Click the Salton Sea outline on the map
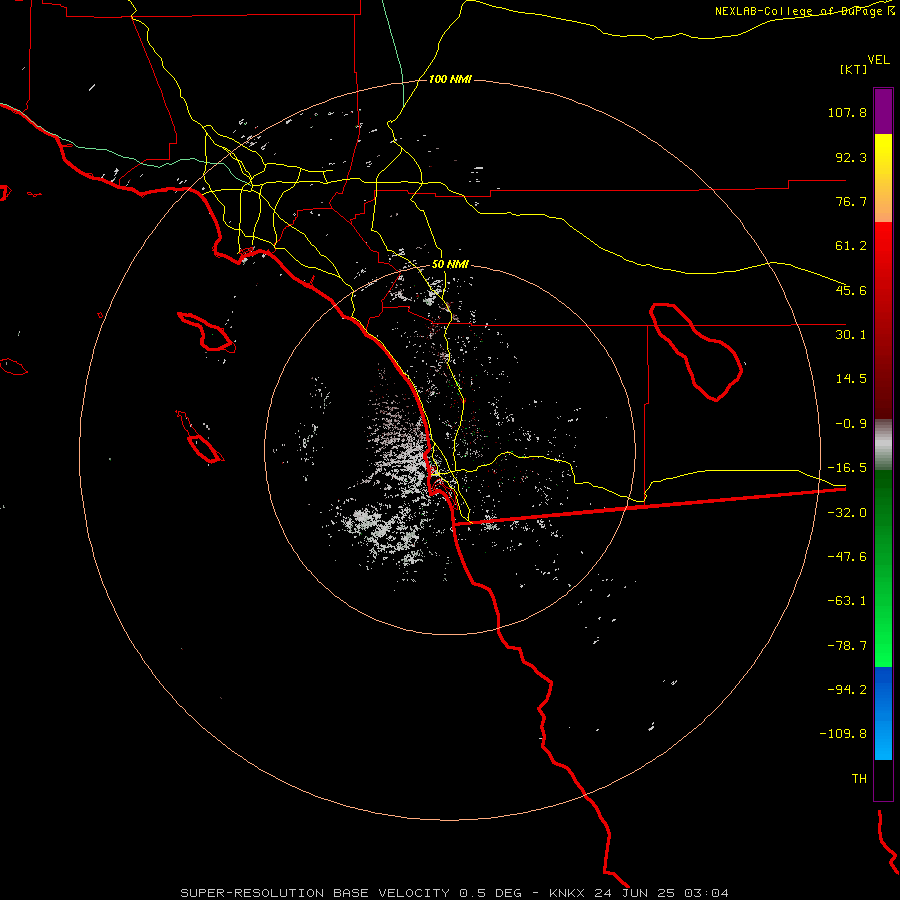 coord(696,352)
